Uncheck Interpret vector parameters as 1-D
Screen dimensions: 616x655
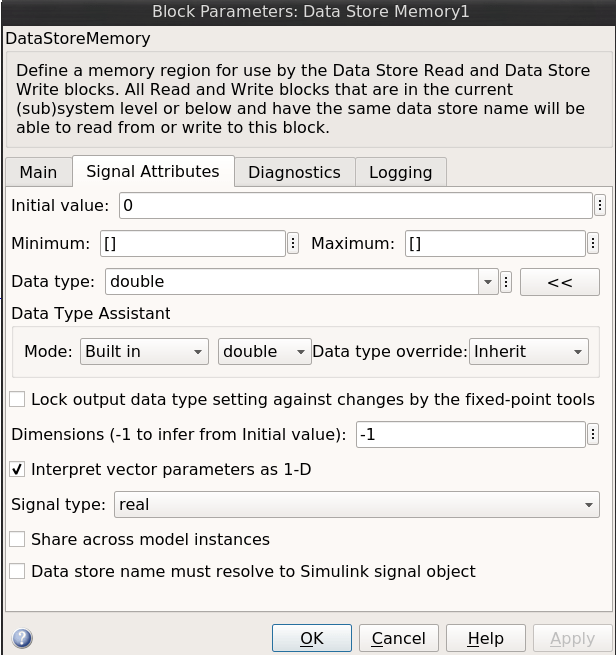[17, 469]
